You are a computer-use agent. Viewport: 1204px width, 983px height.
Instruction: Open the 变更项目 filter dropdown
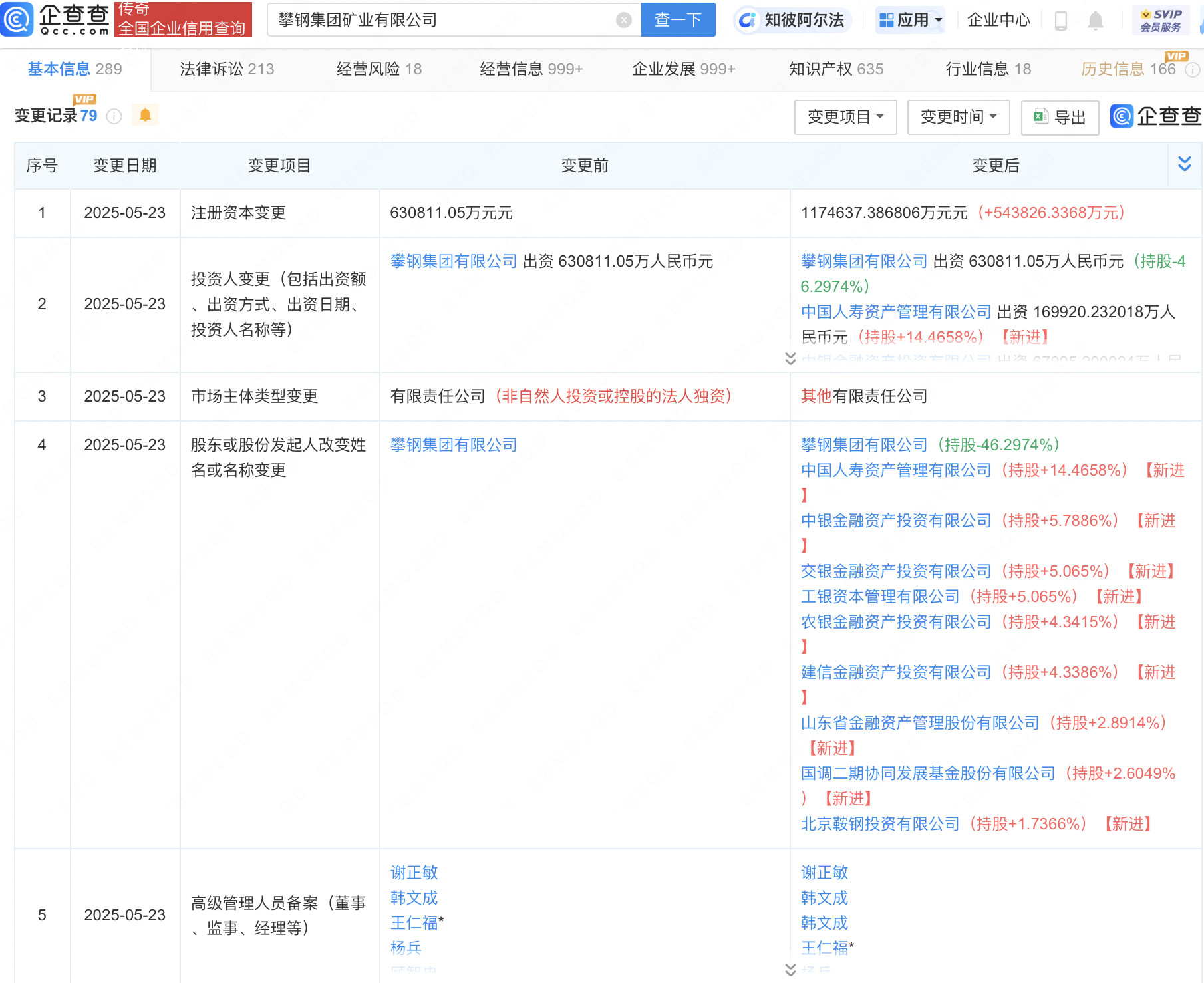(x=845, y=118)
